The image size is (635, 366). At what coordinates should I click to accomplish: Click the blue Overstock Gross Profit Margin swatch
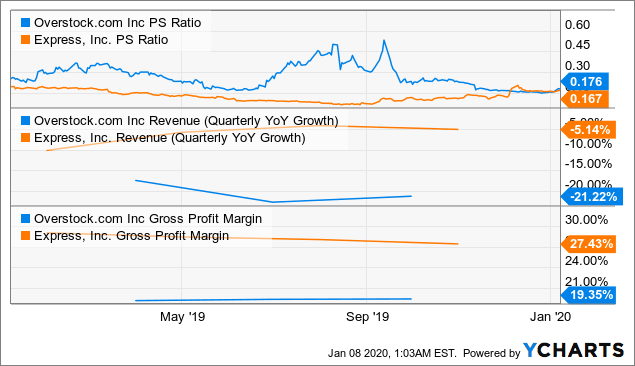coord(26,219)
